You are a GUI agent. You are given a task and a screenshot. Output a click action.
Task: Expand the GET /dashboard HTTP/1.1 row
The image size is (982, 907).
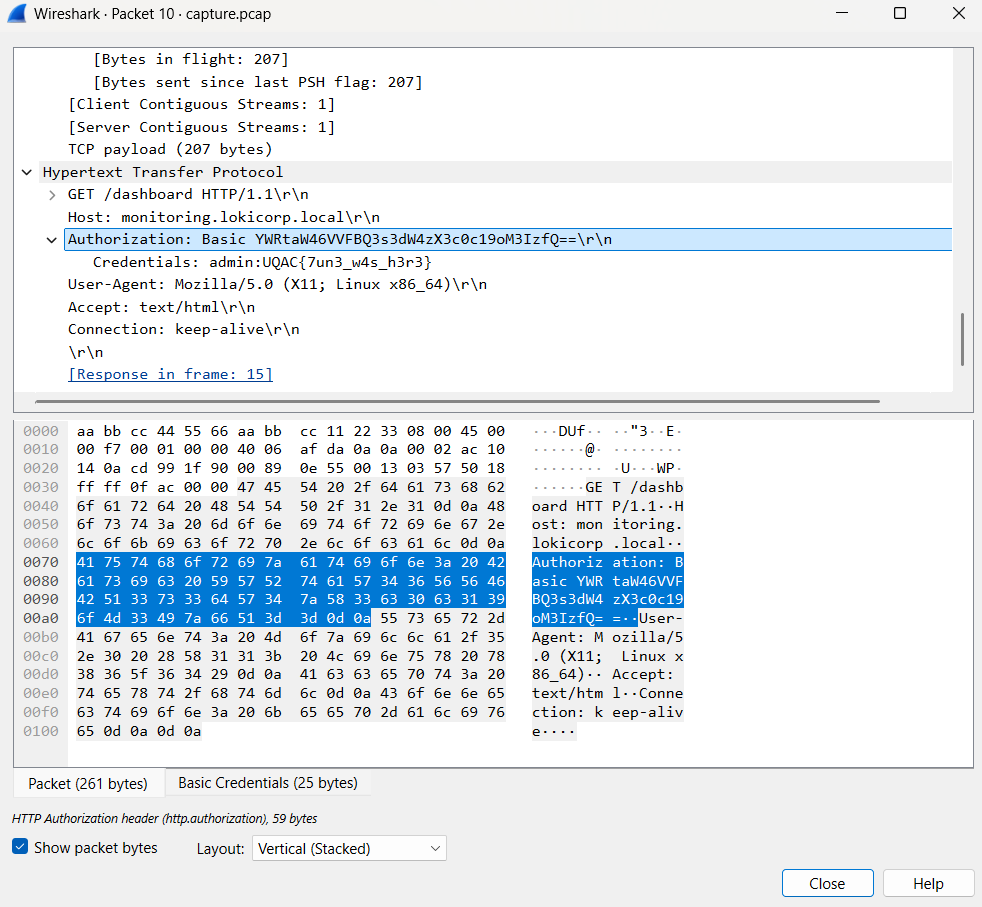52,195
